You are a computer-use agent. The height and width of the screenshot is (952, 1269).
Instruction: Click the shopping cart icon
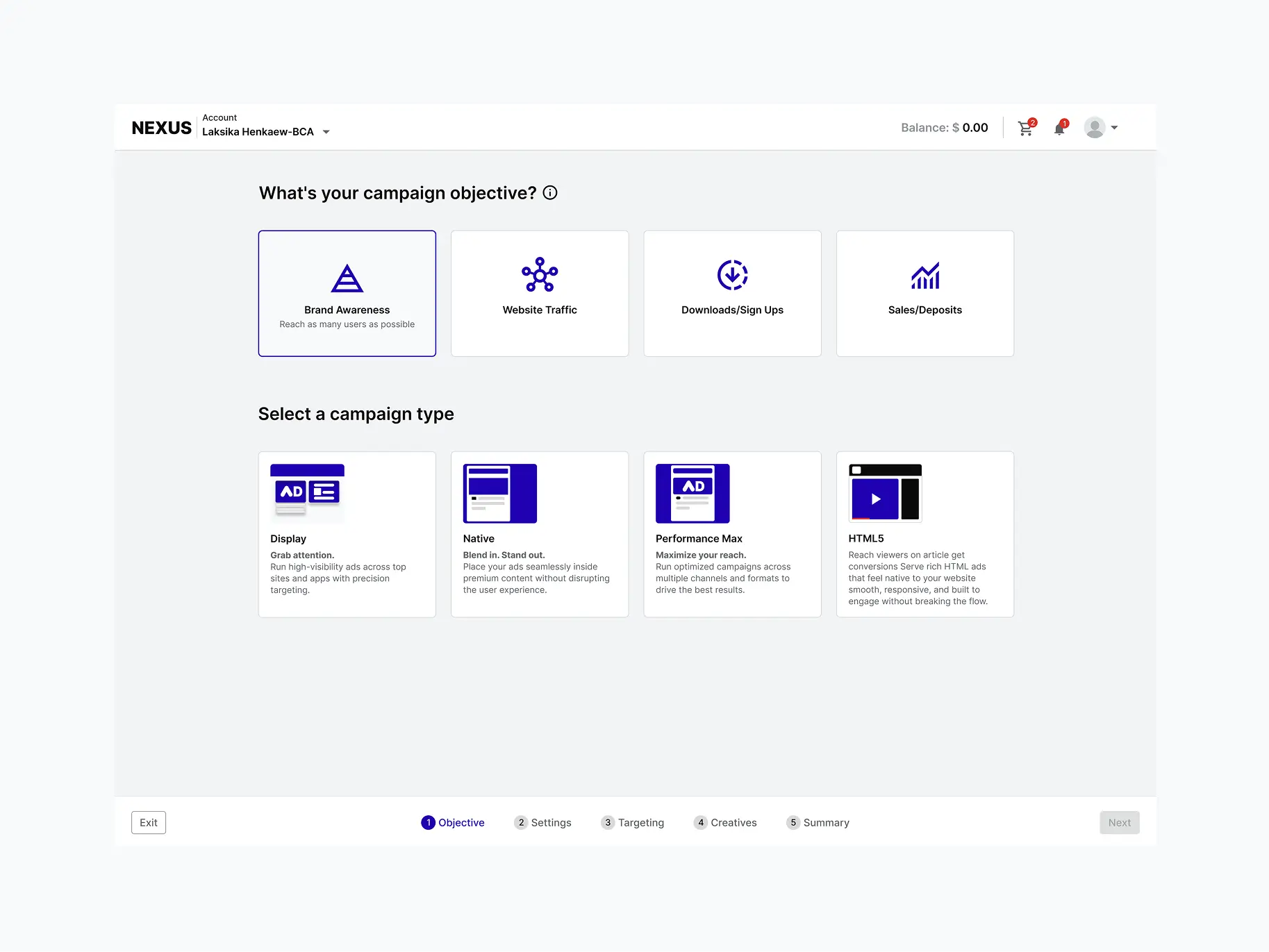[x=1025, y=128]
